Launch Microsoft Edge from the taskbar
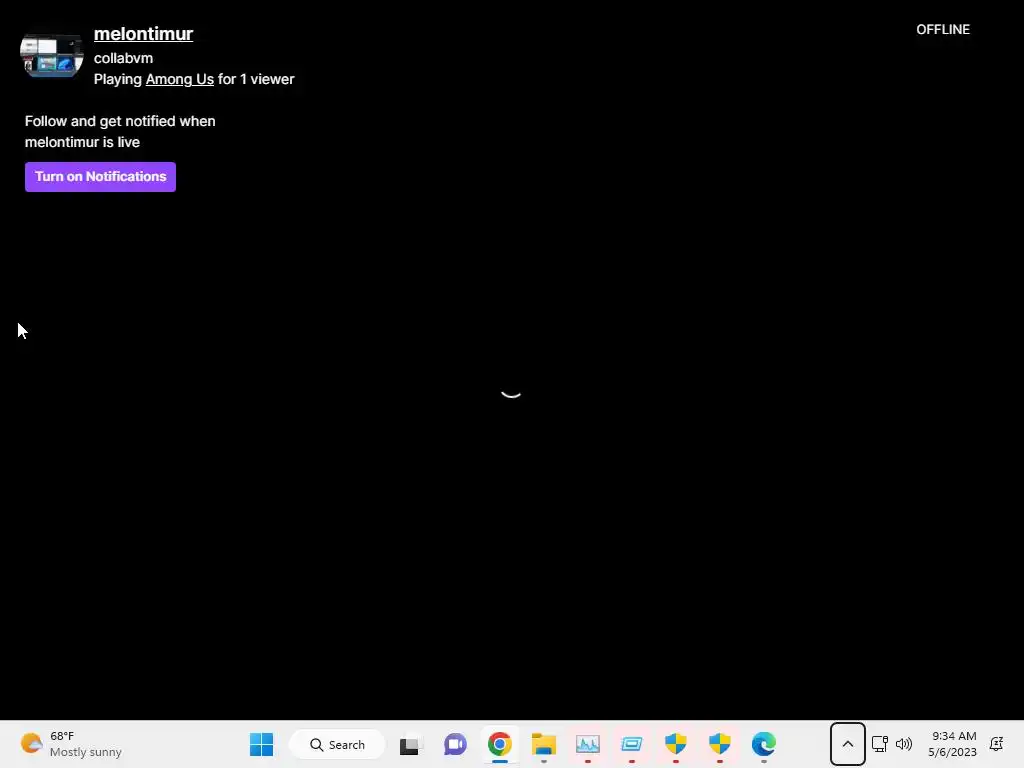Image resolution: width=1024 pixels, height=768 pixels. point(764,744)
